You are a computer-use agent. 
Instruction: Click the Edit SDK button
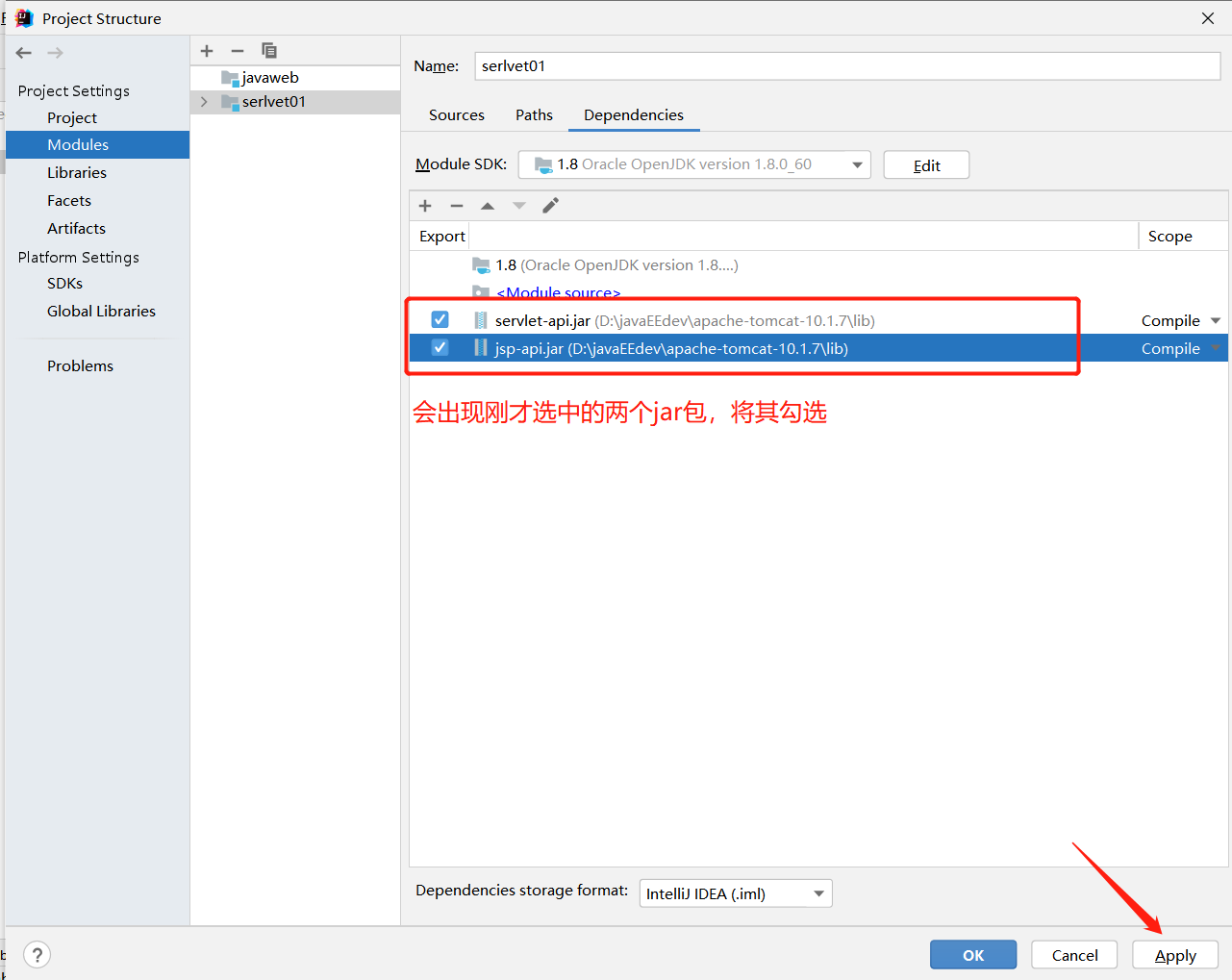(x=926, y=165)
